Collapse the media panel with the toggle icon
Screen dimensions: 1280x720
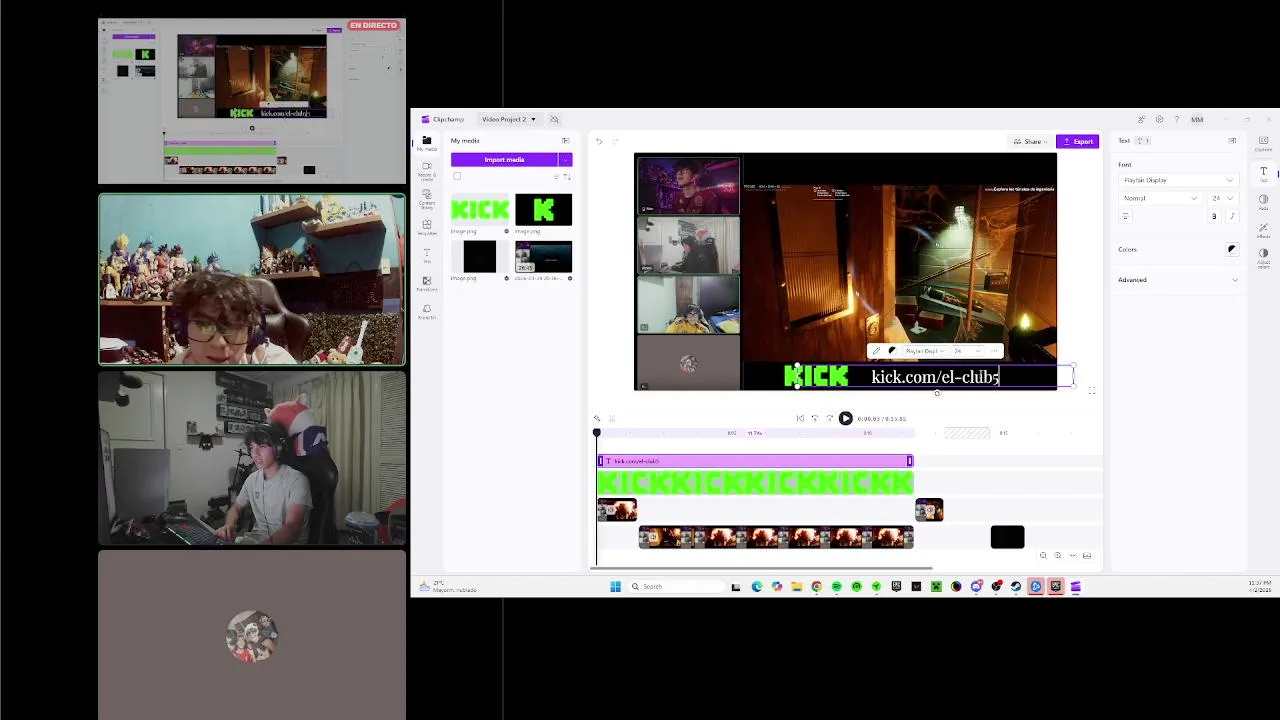pos(565,141)
